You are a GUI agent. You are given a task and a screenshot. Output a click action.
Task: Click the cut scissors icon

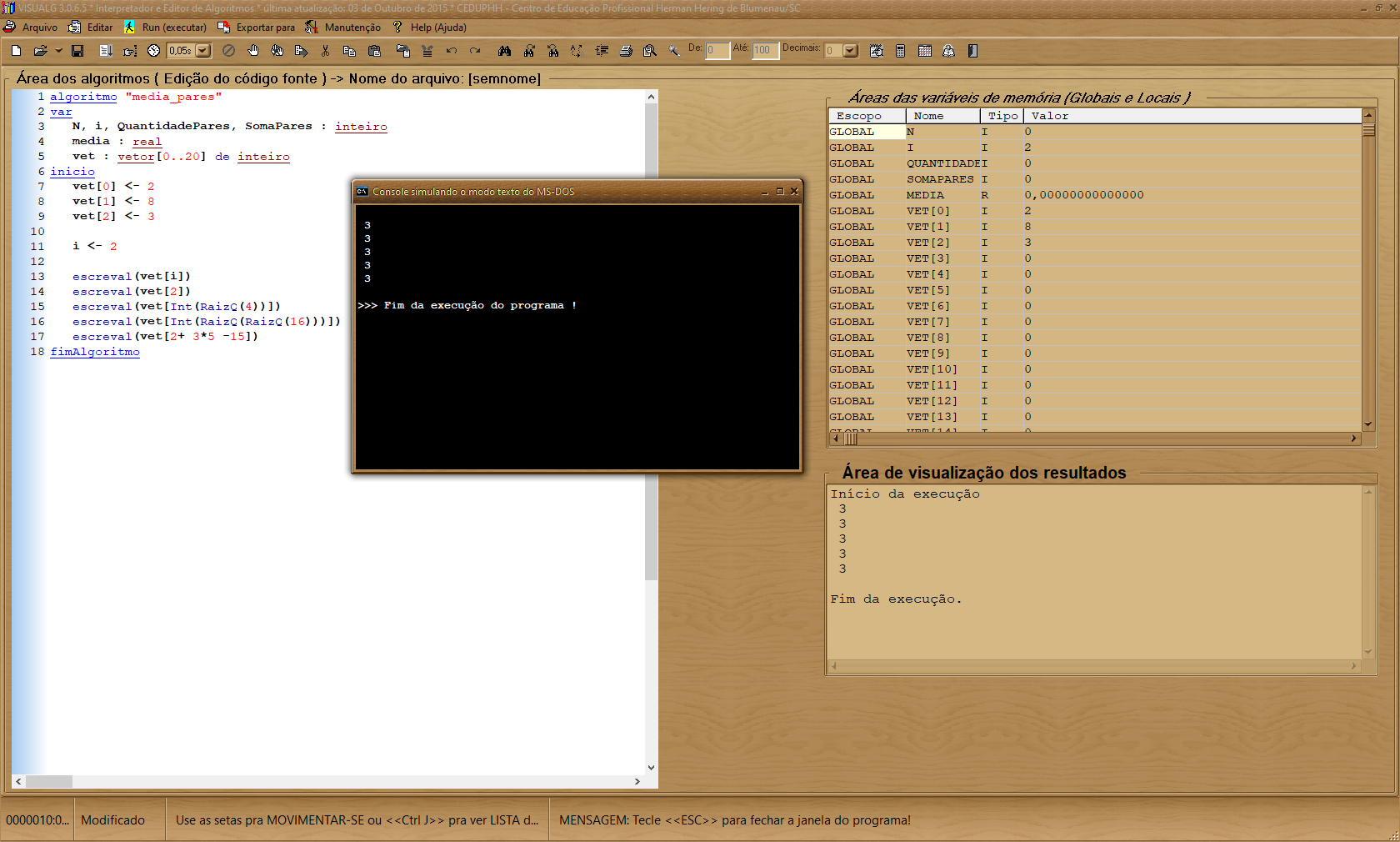(x=325, y=51)
